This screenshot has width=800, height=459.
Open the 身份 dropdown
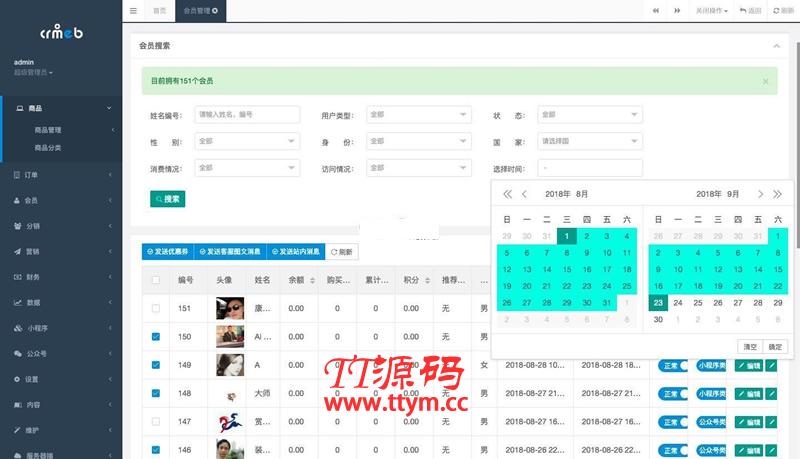(418, 141)
